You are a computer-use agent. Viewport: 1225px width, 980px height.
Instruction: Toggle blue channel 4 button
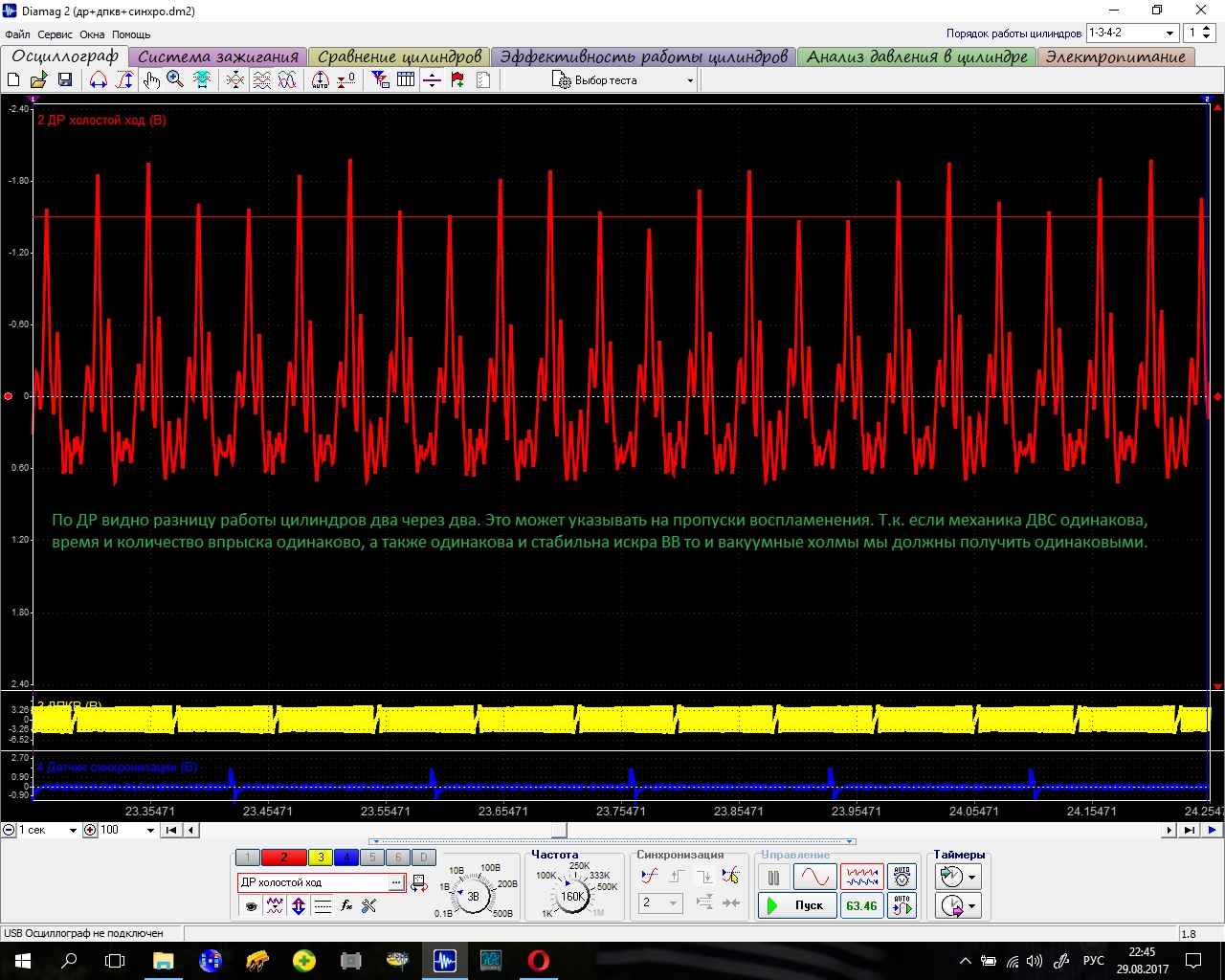(x=346, y=857)
